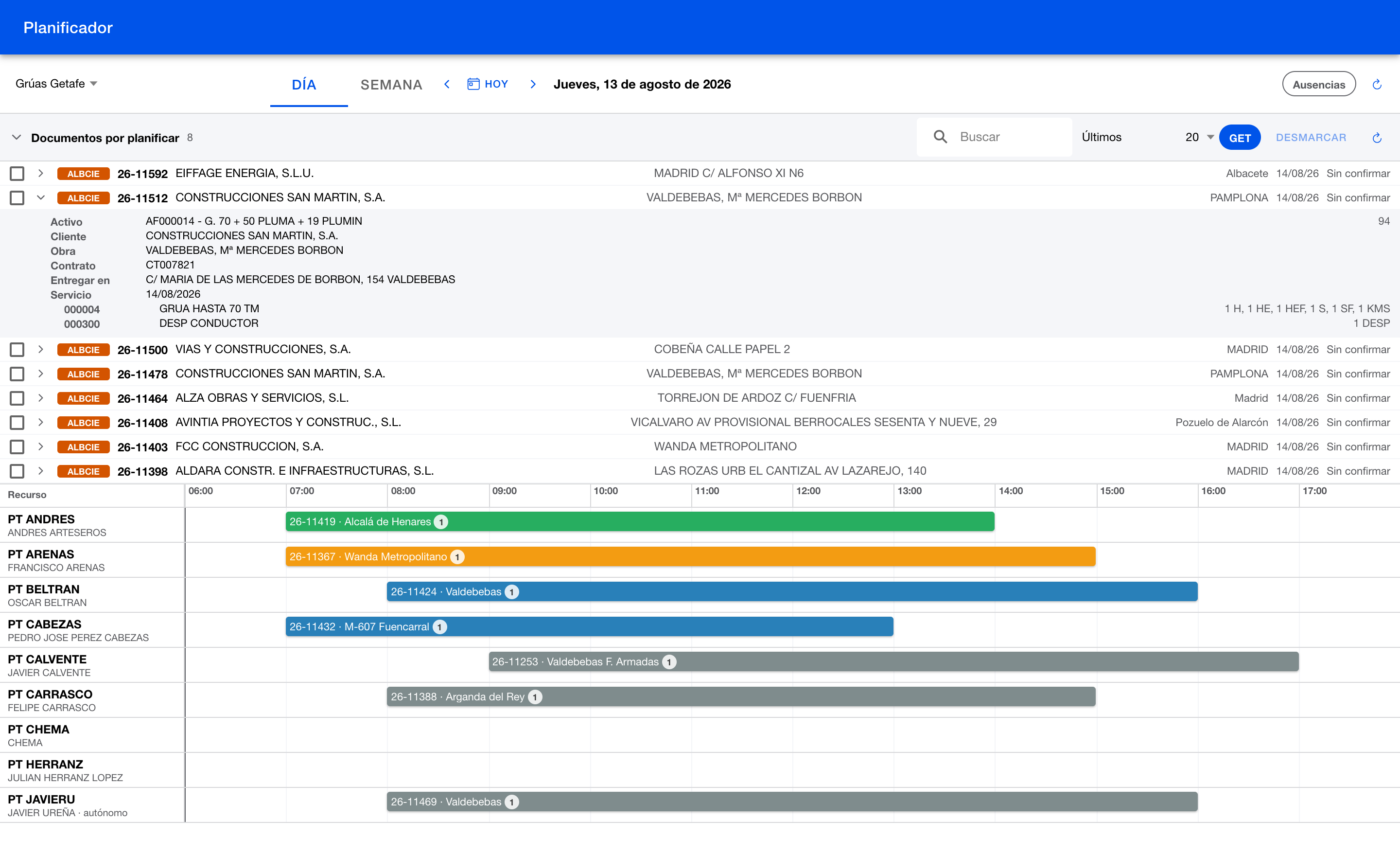1400x856 pixels.
Task: Click the ALBCIE badge on document 26-11592
Action: [x=84, y=174]
